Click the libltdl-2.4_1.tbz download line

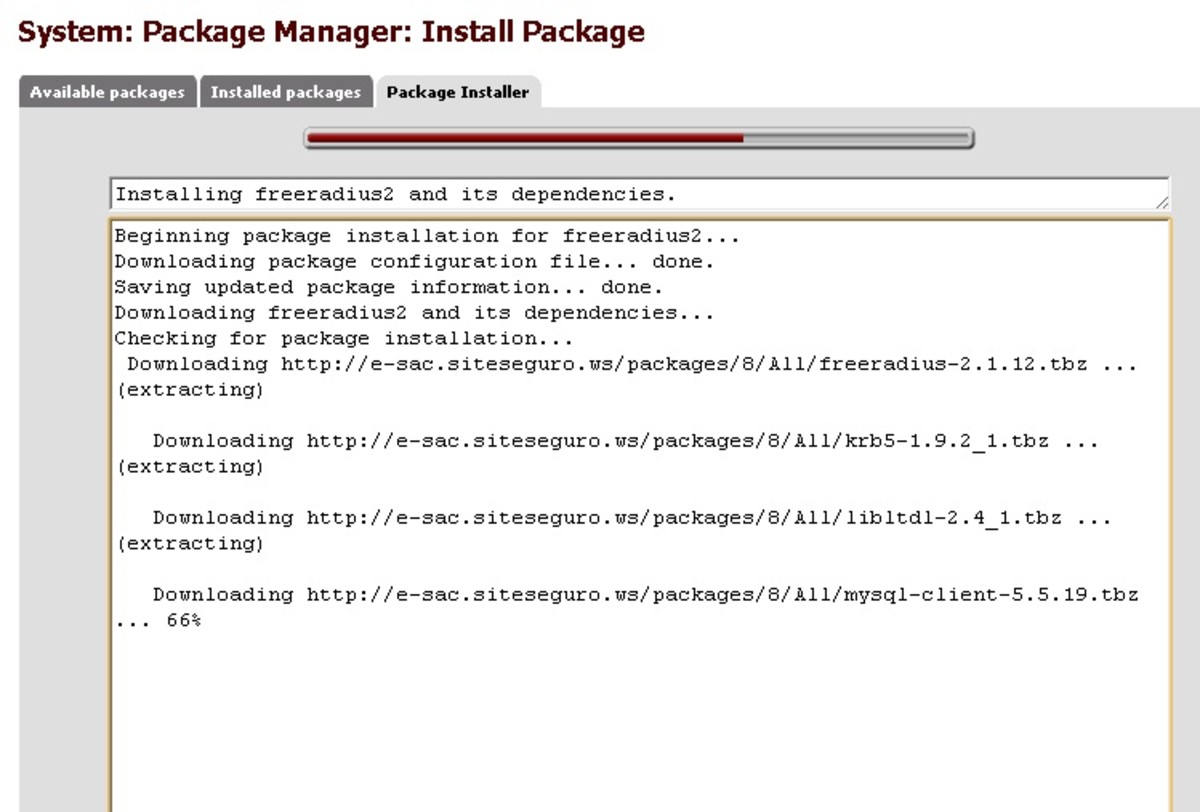[632, 518]
